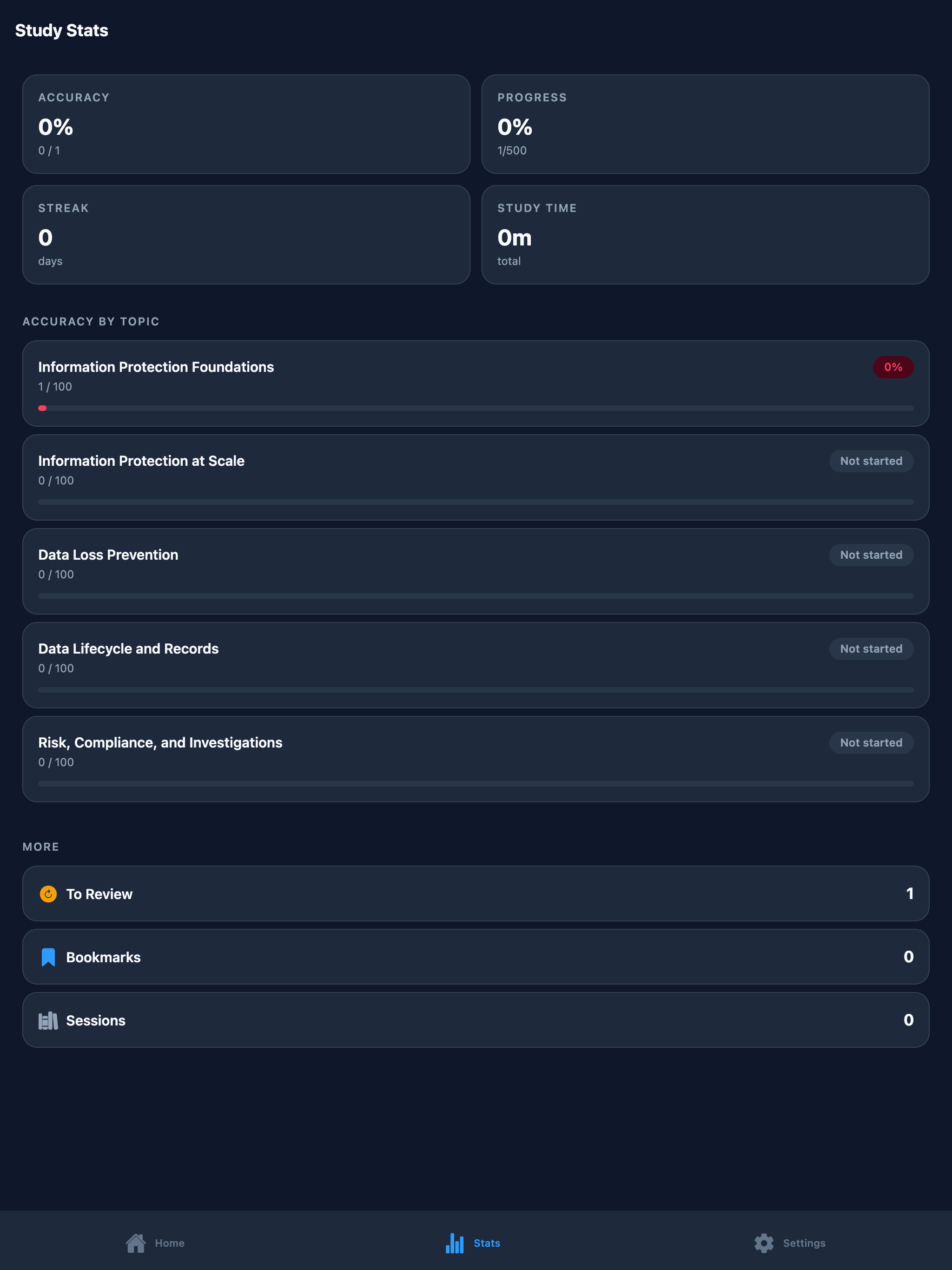Open the To Review list
952x1270 pixels.
click(476, 893)
